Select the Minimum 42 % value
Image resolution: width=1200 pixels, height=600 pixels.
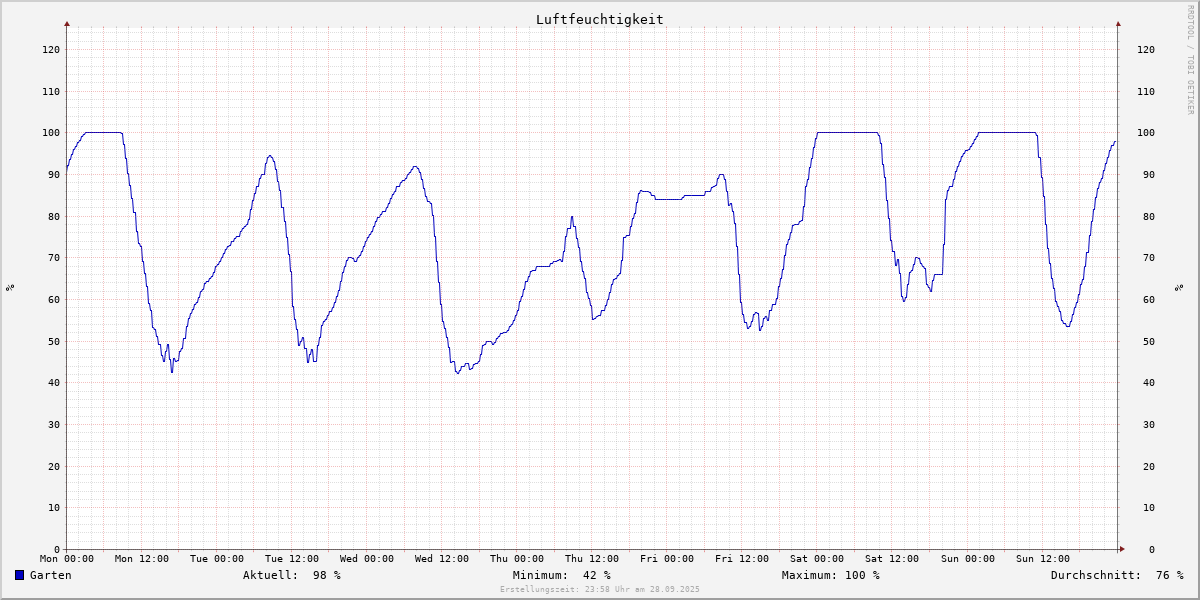(x=562, y=575)
